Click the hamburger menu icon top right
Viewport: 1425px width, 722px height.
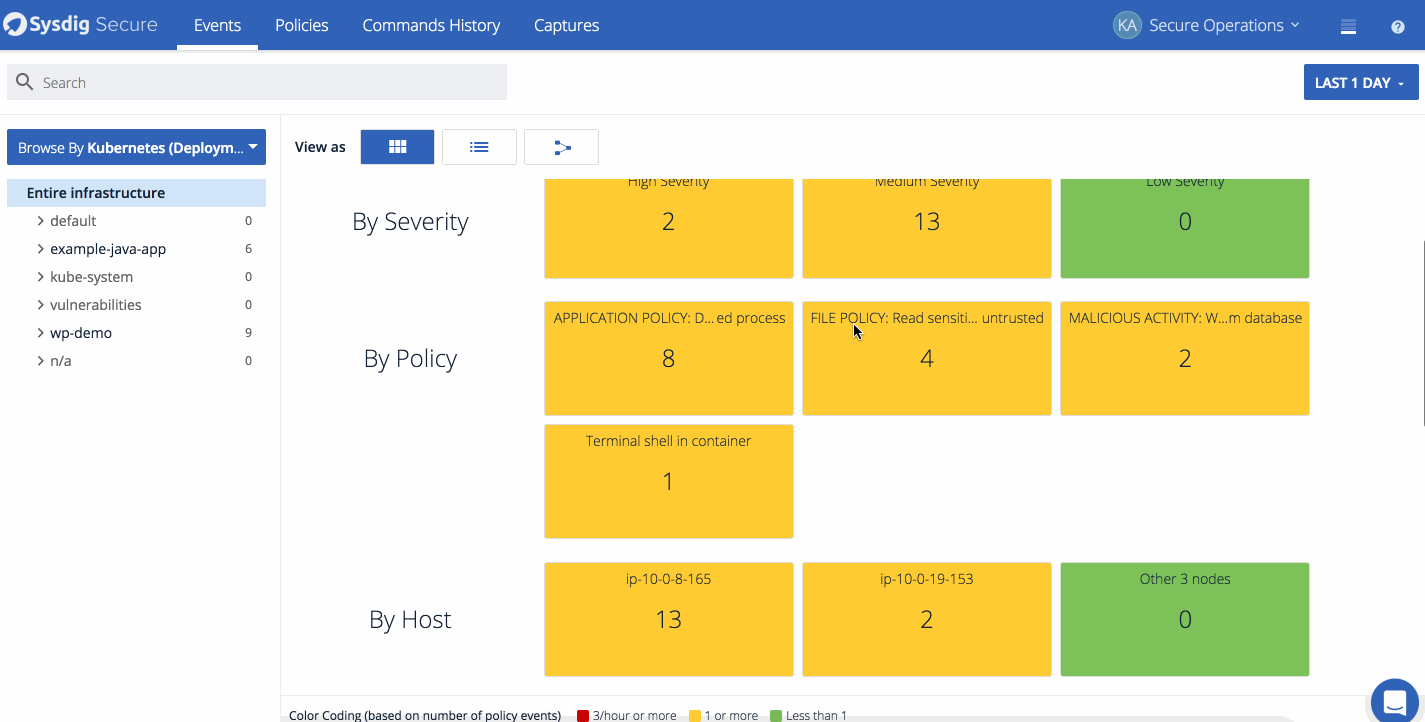pyautogui.click(x=1347, y=26)
